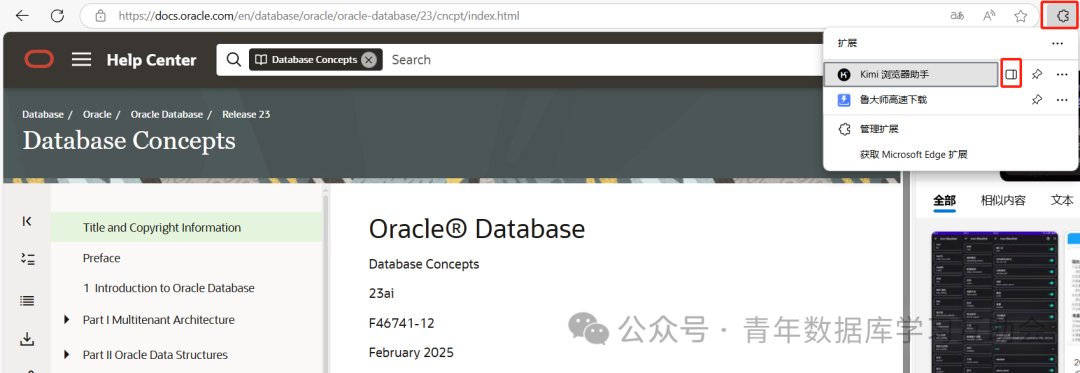The height and width of the screenshot is (373, 1080).
Task: Pin the Kimi 浏览器助手 extension
Action: 1036,74
